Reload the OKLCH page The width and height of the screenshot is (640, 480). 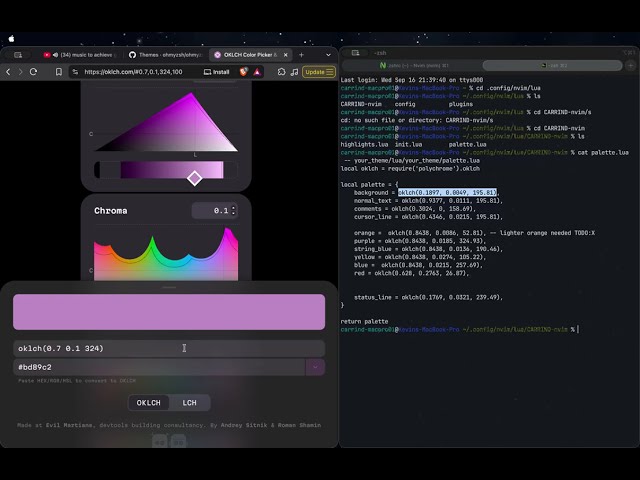click(x=33, y=72)
